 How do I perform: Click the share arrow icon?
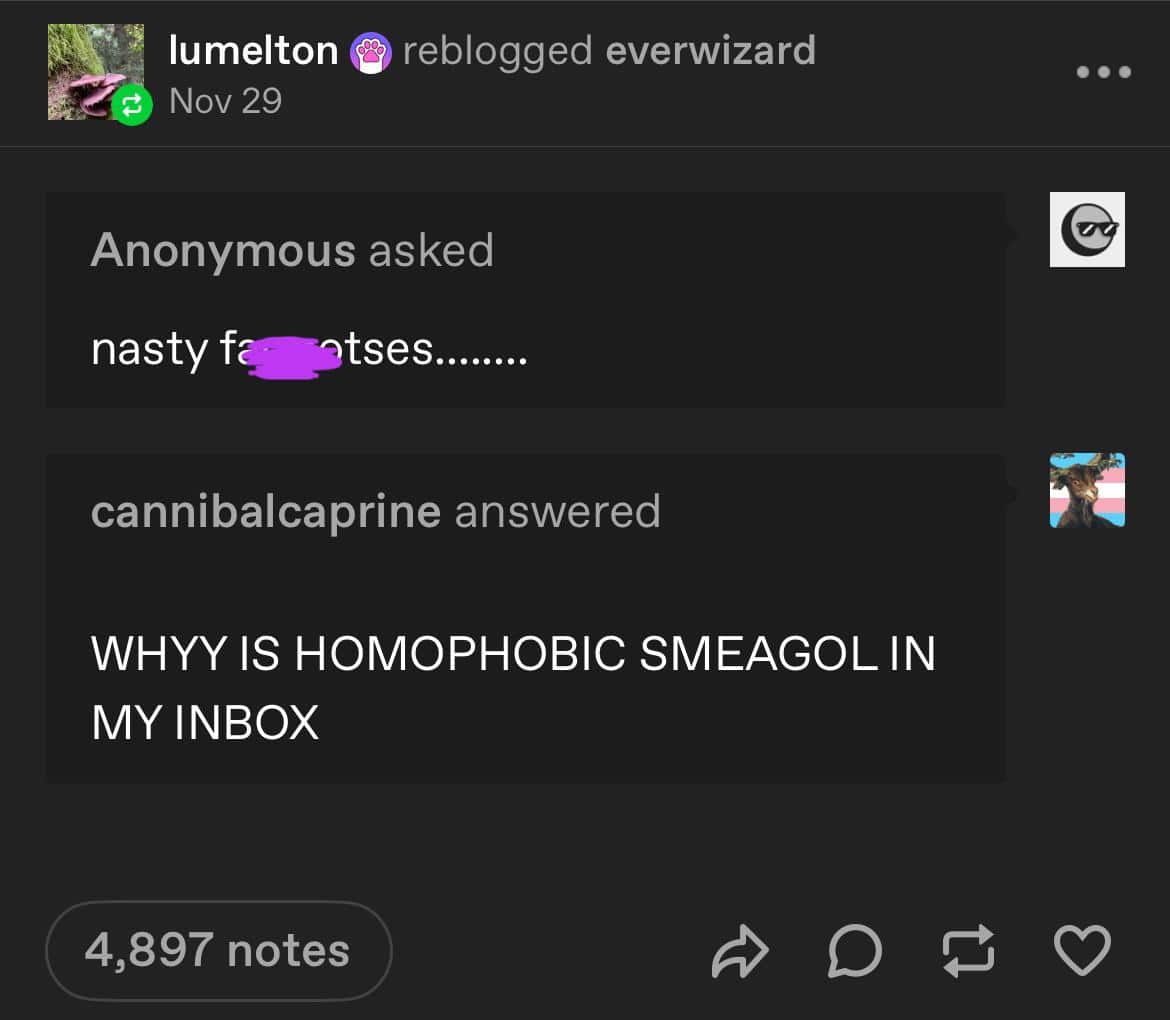click(x=739, y=951)
